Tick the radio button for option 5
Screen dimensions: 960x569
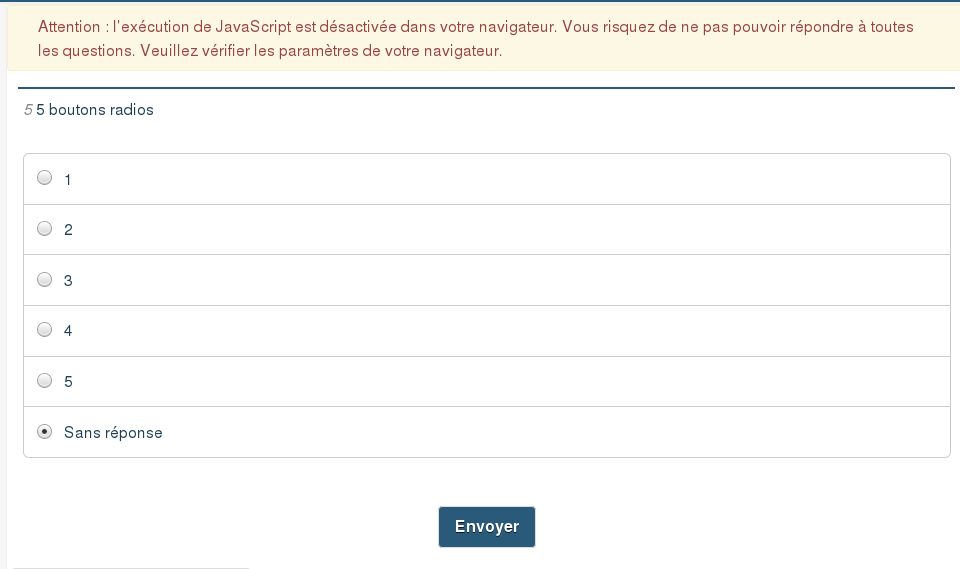coord(44,380)
